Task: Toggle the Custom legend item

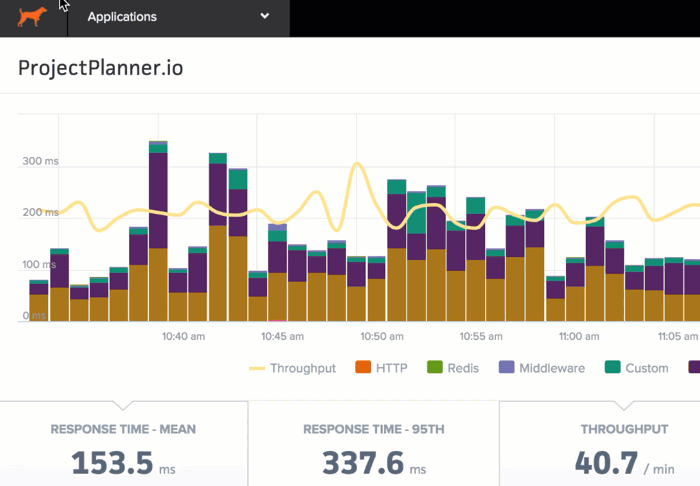Action: coord(637,368)
